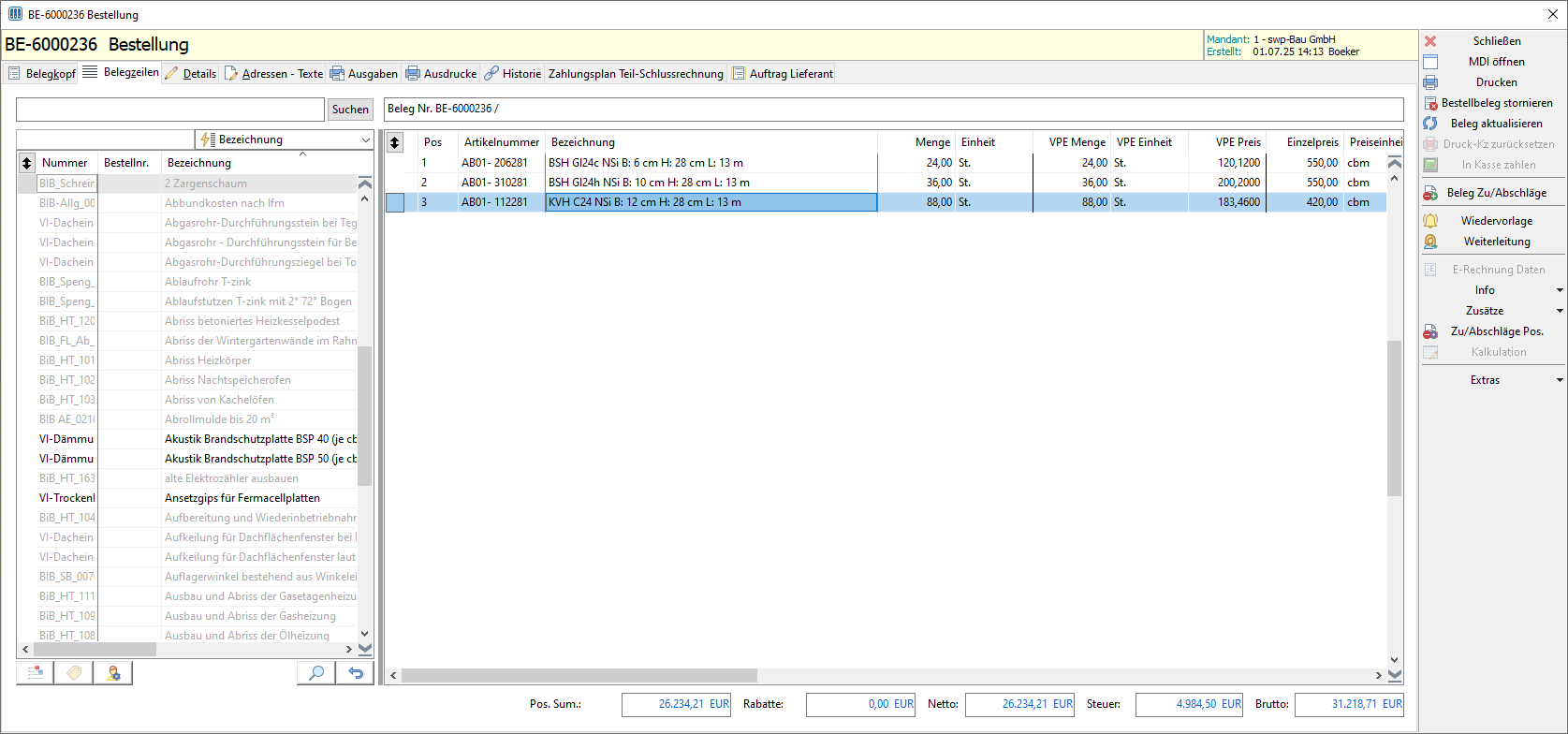Select Akustik Brandschutzplatte BSP 40 article
Image resolution: width=1568 pixels, height=734 pixels.
(x=260, y=439)
